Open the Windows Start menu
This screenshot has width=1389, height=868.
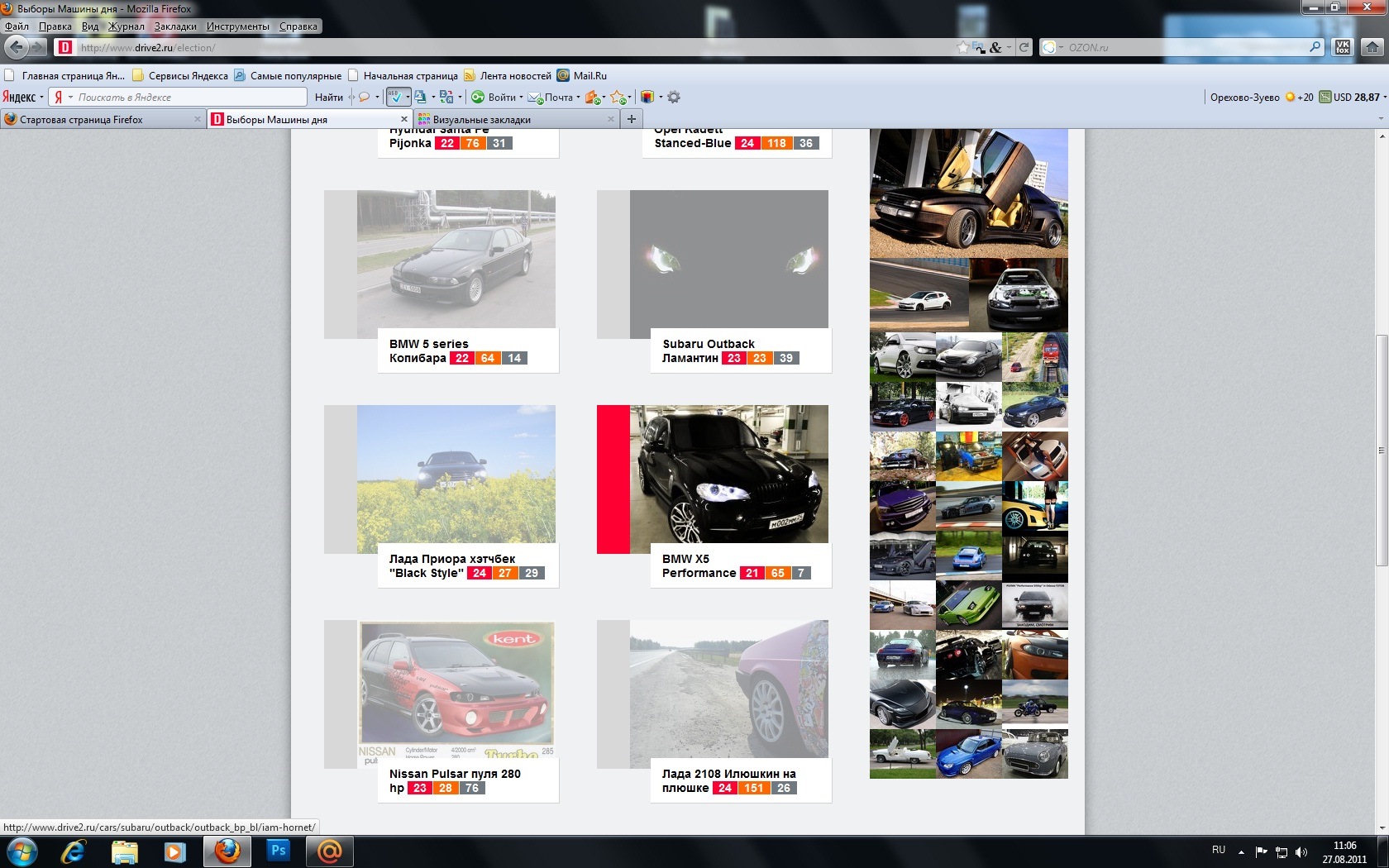pos(21,851)
